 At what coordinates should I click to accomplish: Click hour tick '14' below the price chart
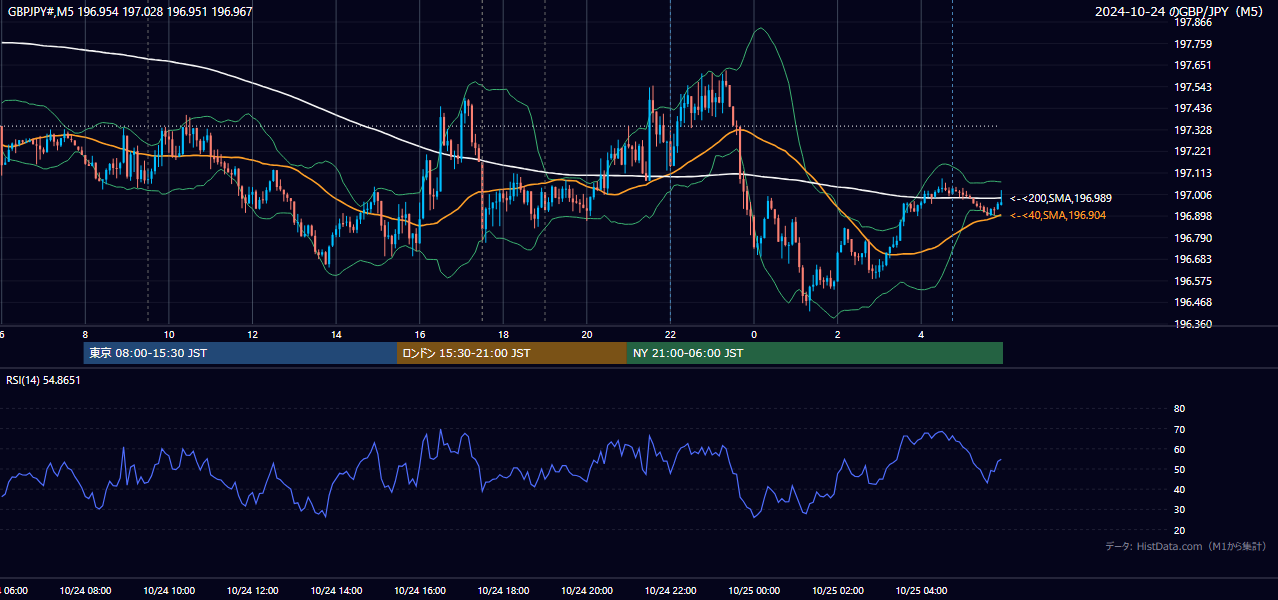point(336,335)
